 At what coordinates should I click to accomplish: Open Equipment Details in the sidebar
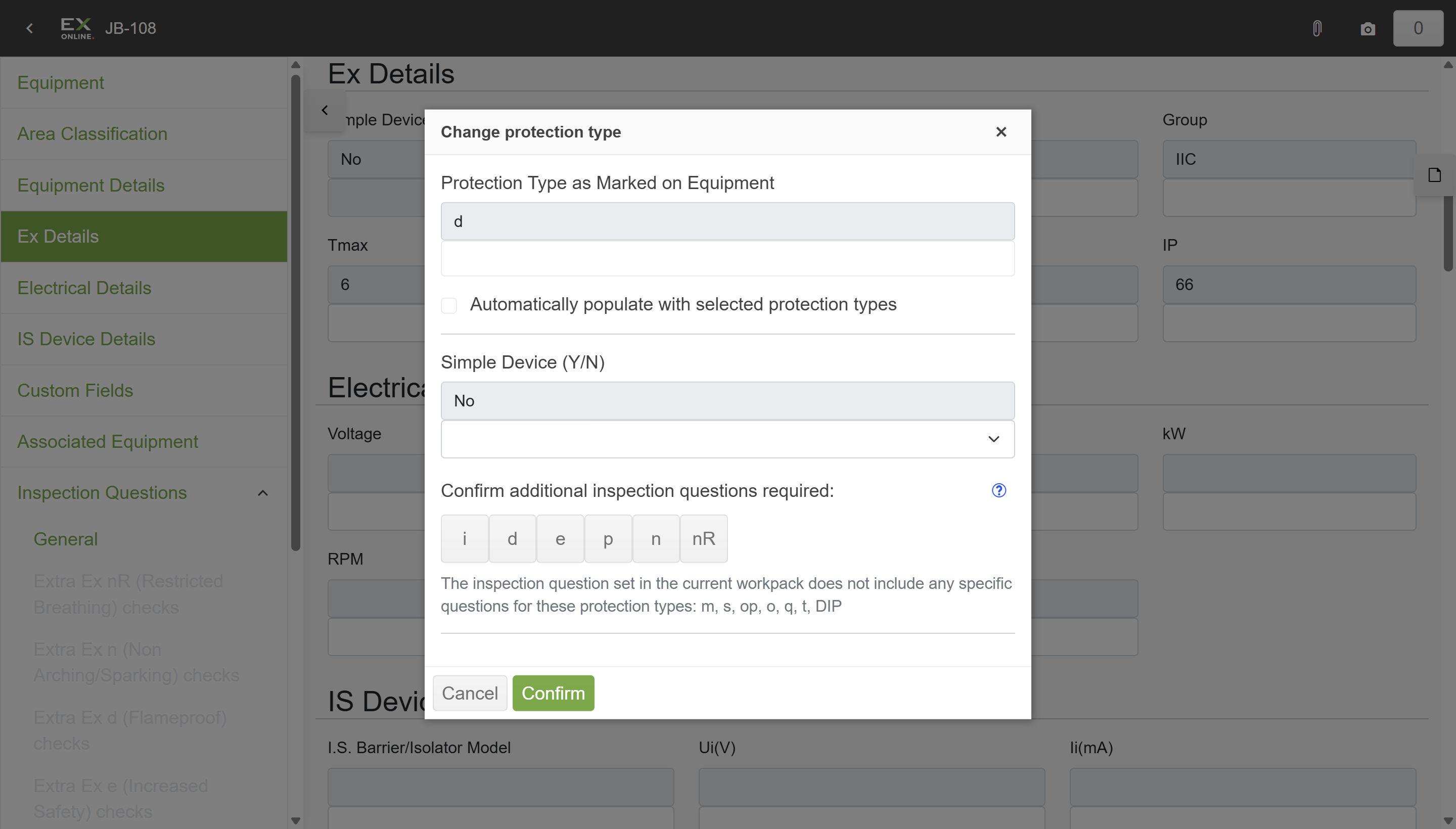click(144, 186)
